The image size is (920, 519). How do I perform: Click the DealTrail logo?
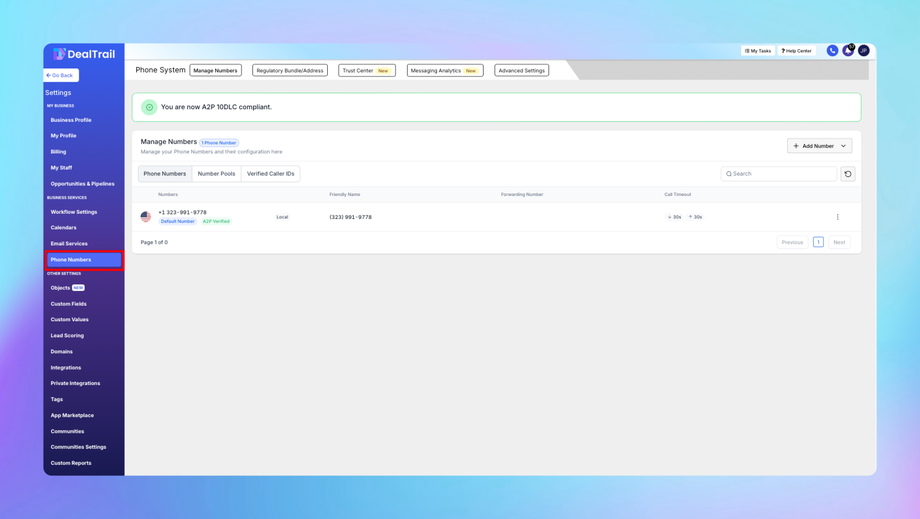click(84, 54)
